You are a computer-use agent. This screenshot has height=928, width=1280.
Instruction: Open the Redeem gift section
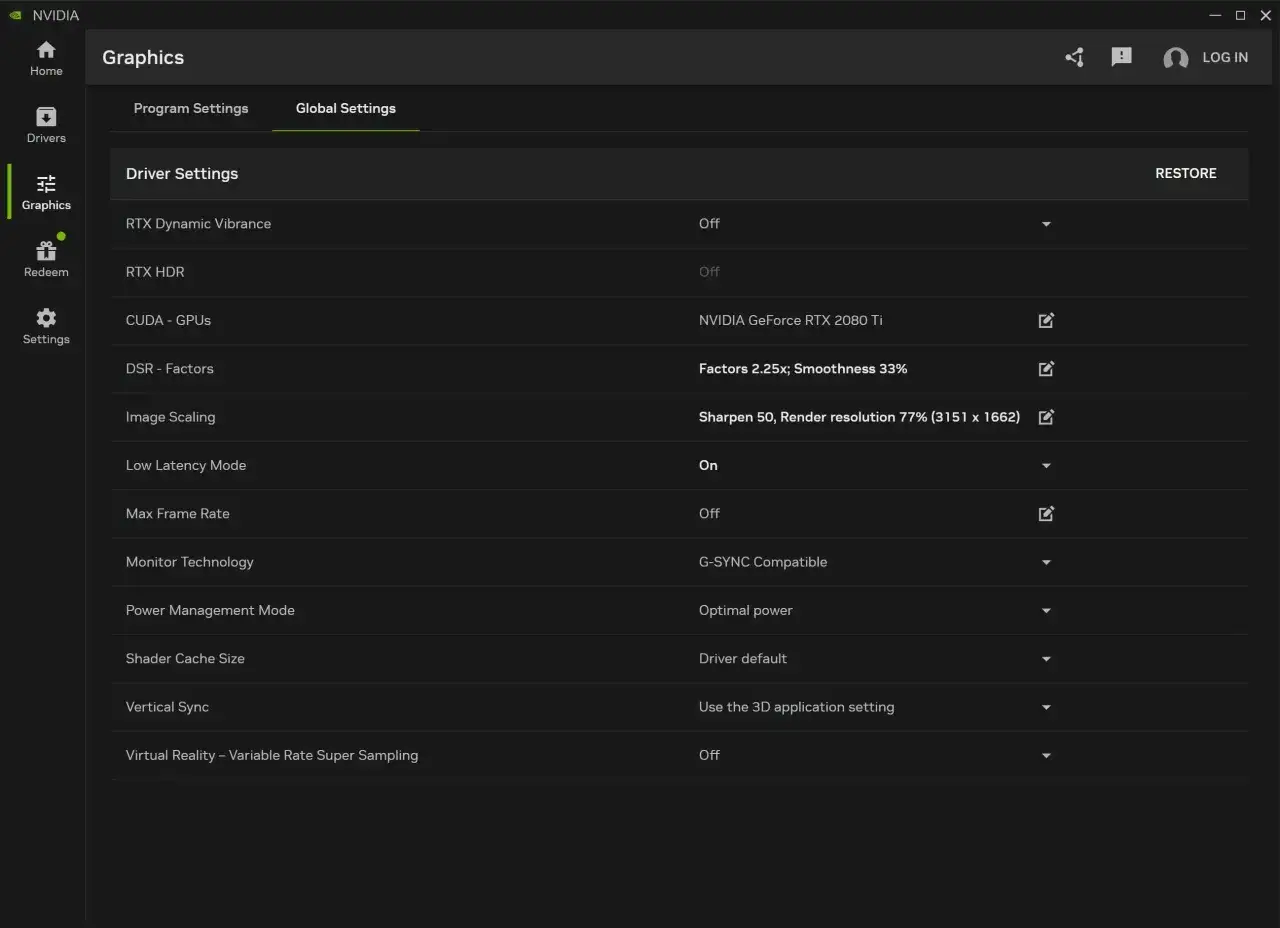coord(46,260)
